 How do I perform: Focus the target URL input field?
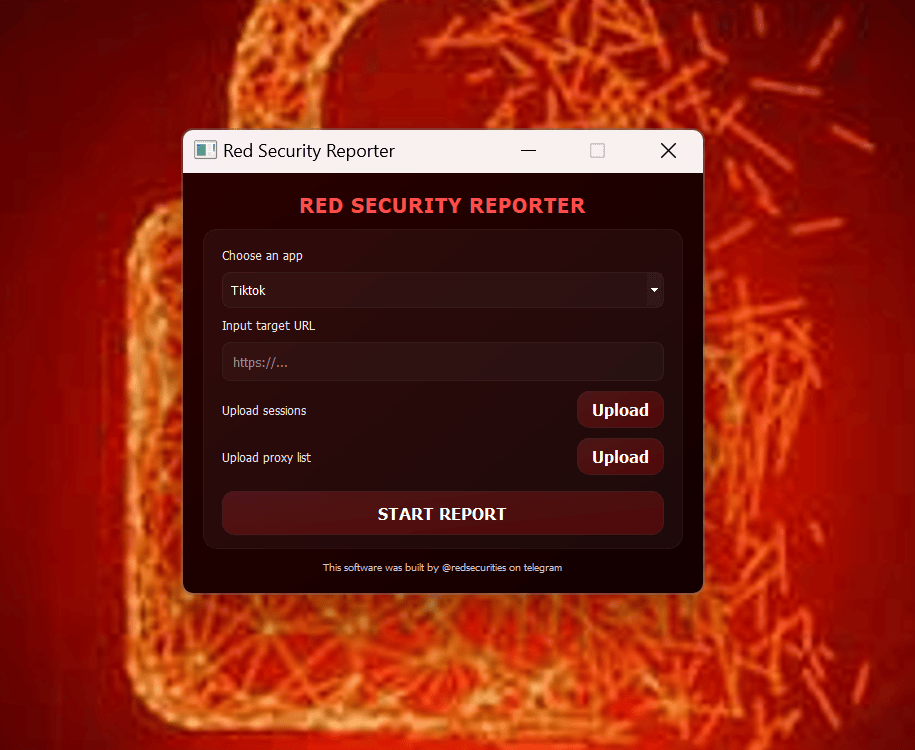tap(442, 362)
